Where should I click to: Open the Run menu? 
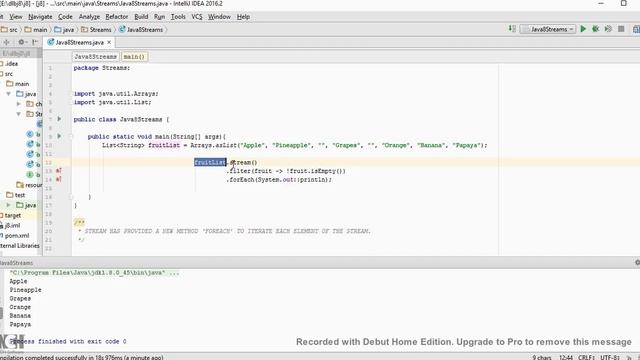(x=159, y=17)
